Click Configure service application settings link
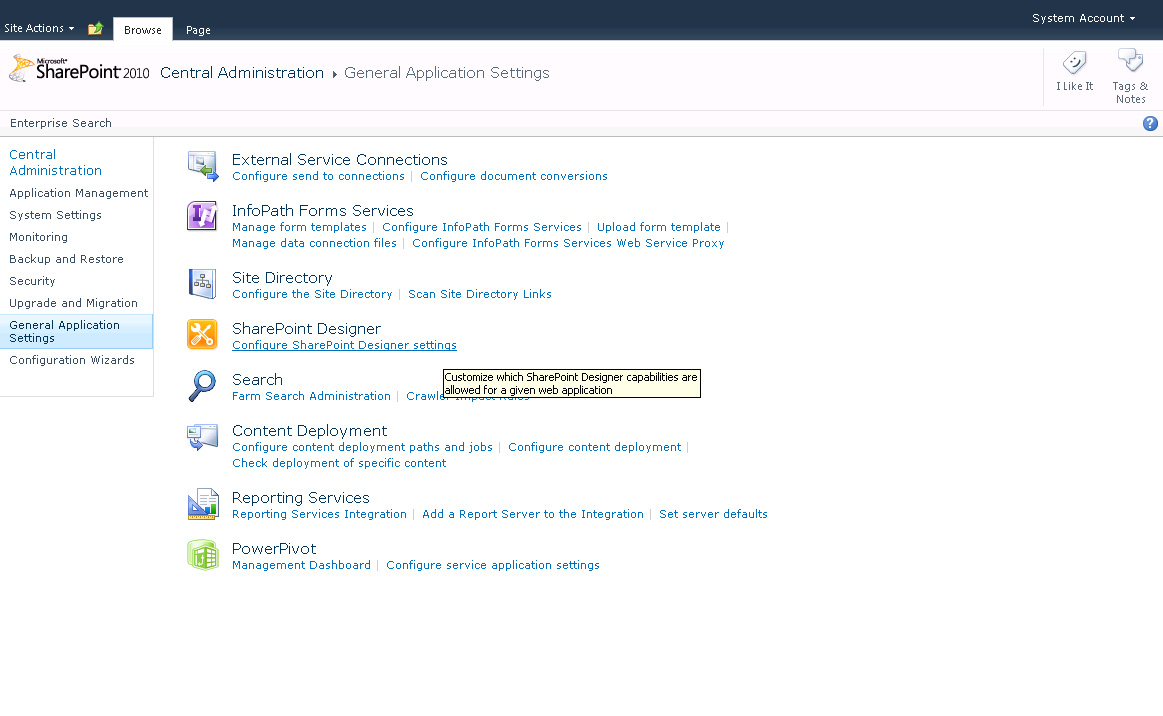 click(492, 565)
